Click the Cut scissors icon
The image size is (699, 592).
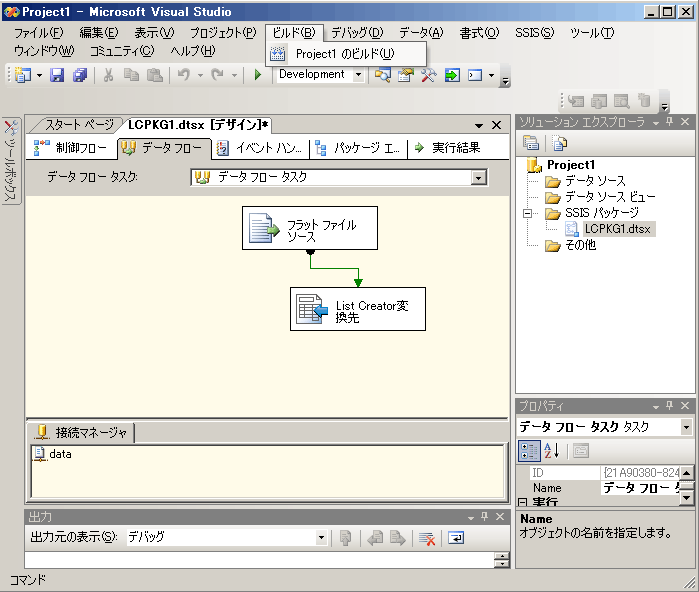coord(108,75)
